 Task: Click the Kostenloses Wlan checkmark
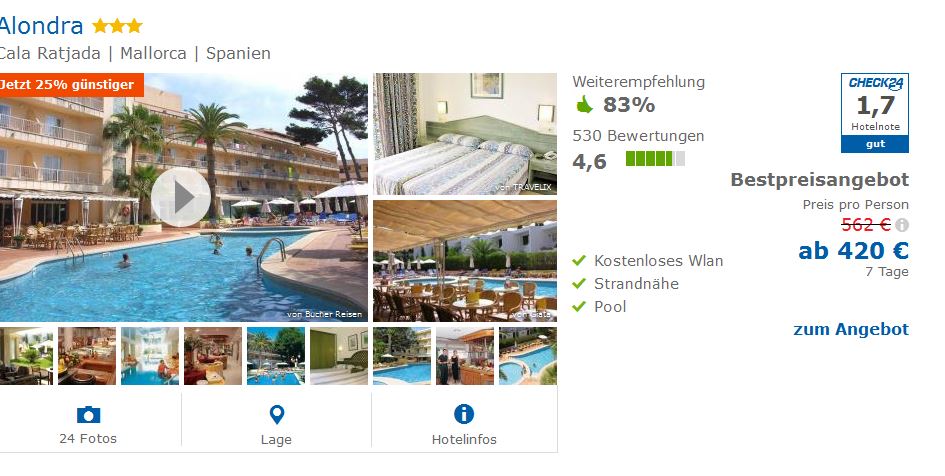pos(579,260)
